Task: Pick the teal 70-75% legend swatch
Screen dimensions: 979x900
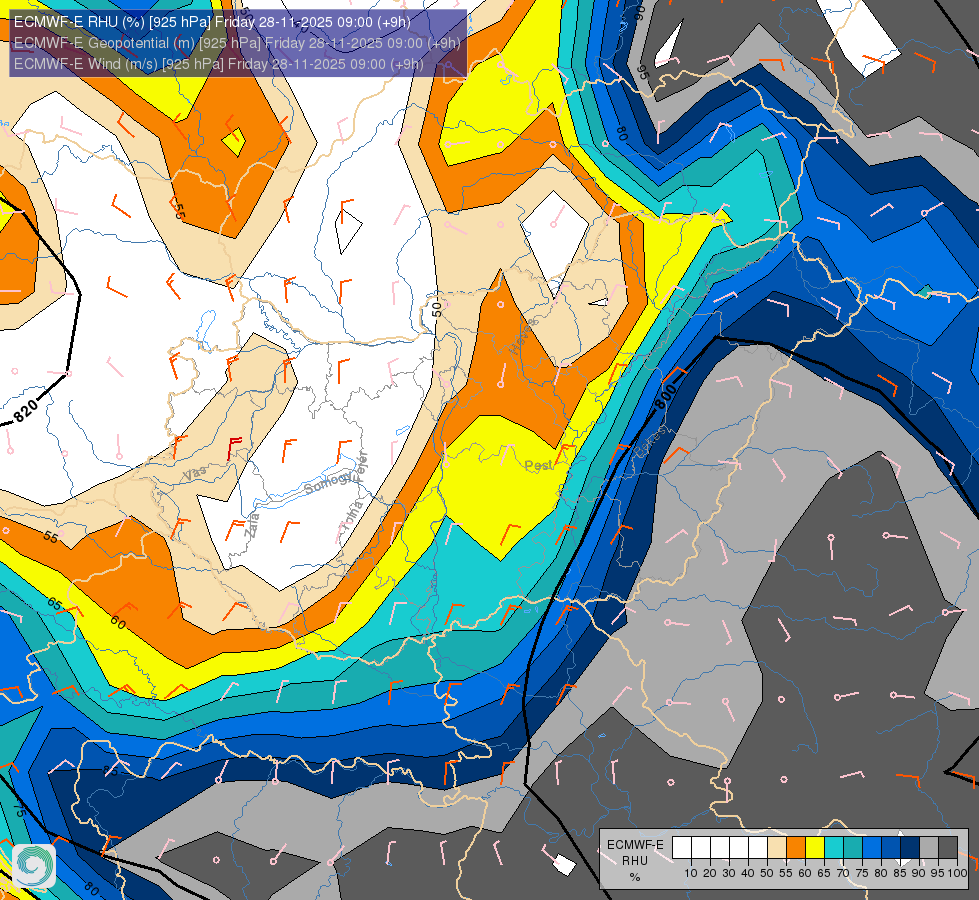Action: [x=853, y=848]
